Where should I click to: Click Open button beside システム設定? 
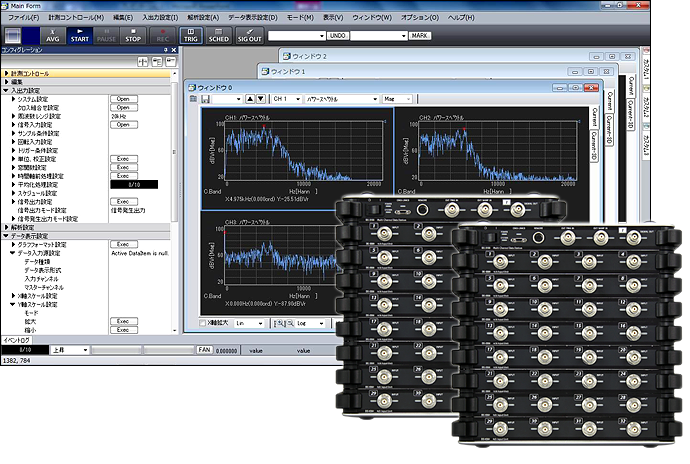click(x=123, y=99)
